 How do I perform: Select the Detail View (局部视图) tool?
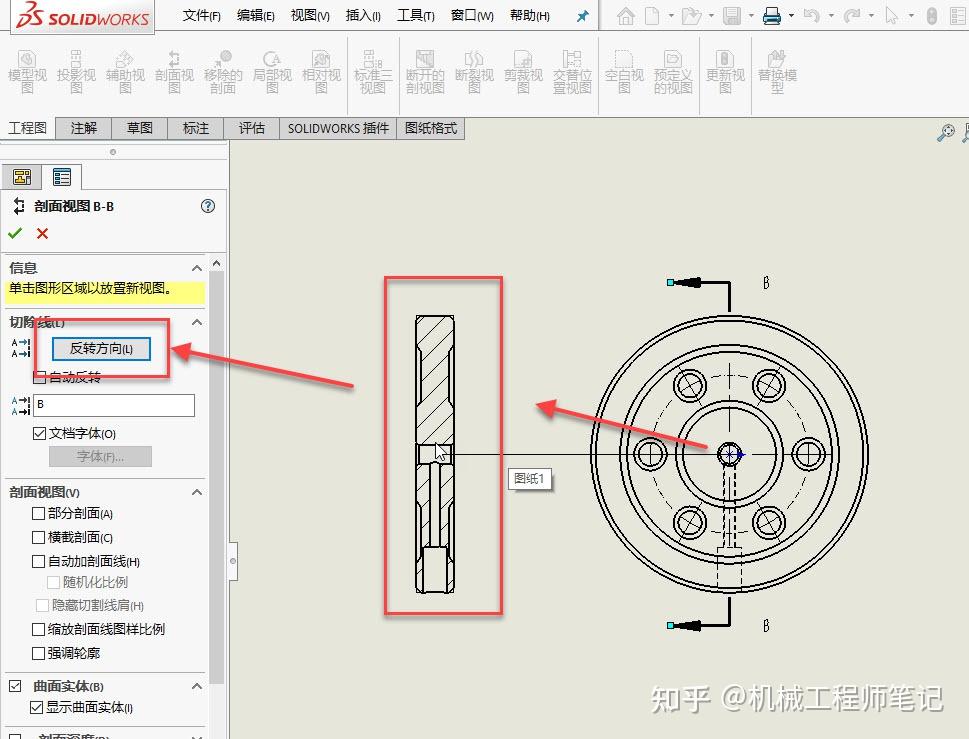pyautogui.click(x=272, y=72)
